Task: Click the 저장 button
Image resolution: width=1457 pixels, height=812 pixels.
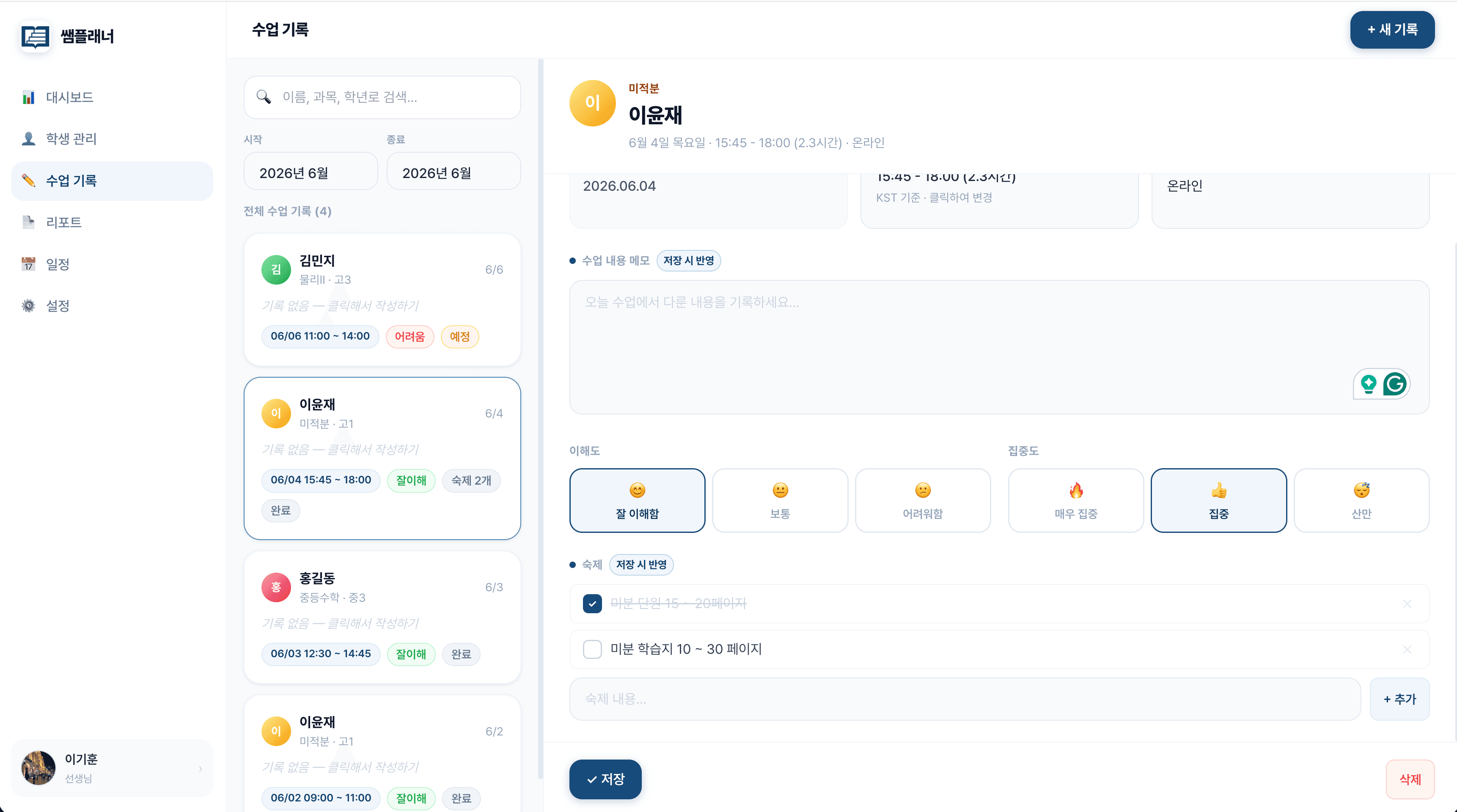Action: tap(605, 779)
